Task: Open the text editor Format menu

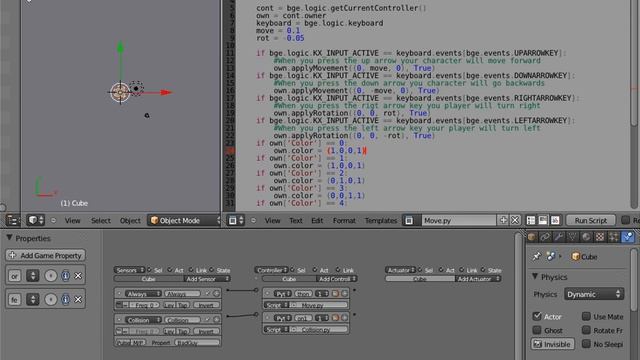Action: (x=344, y=220)
